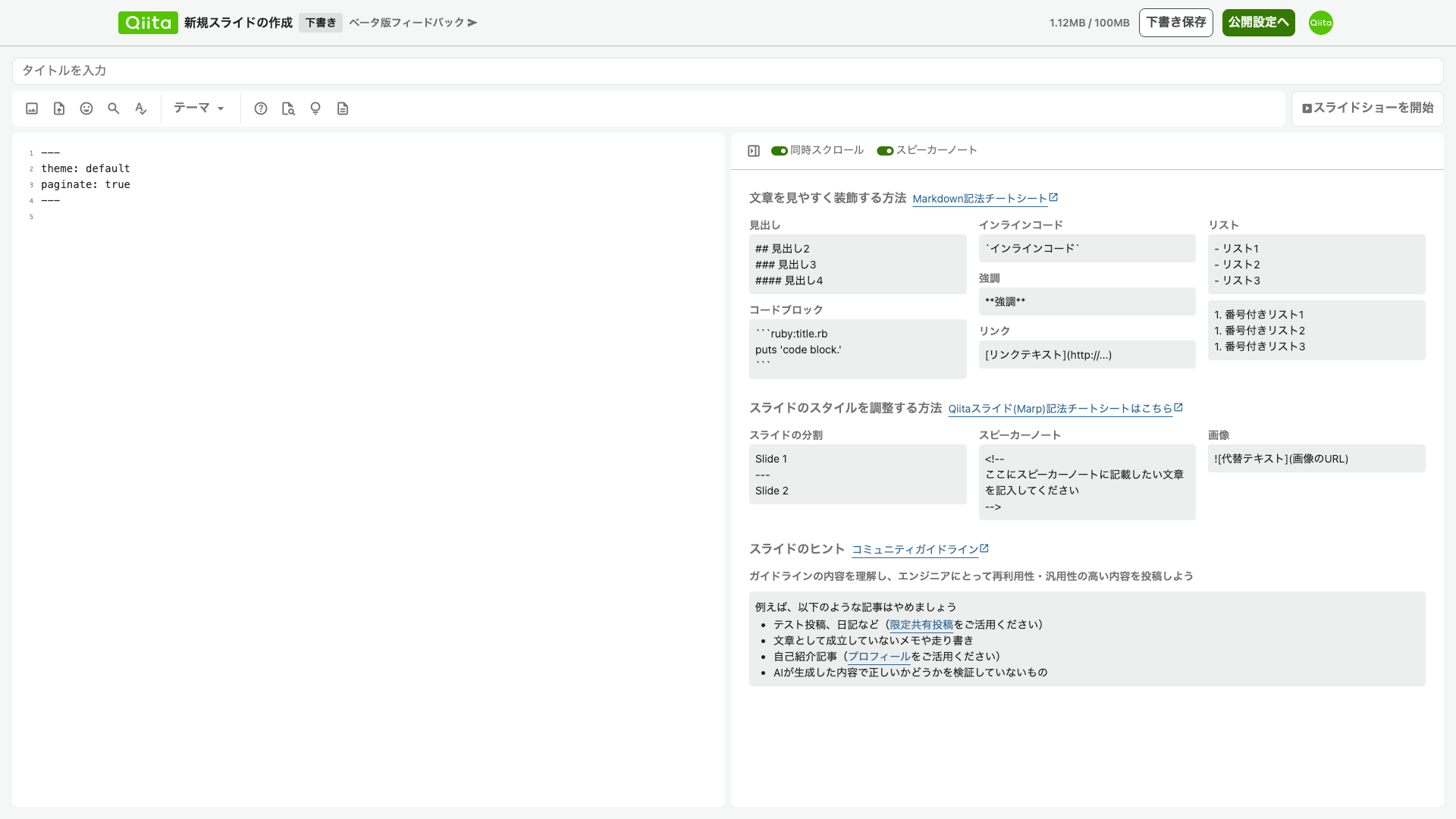Viewport: 1456px width, 819px height.
Task: Click the file upload toolbar icon
Action: pos(59,108)
